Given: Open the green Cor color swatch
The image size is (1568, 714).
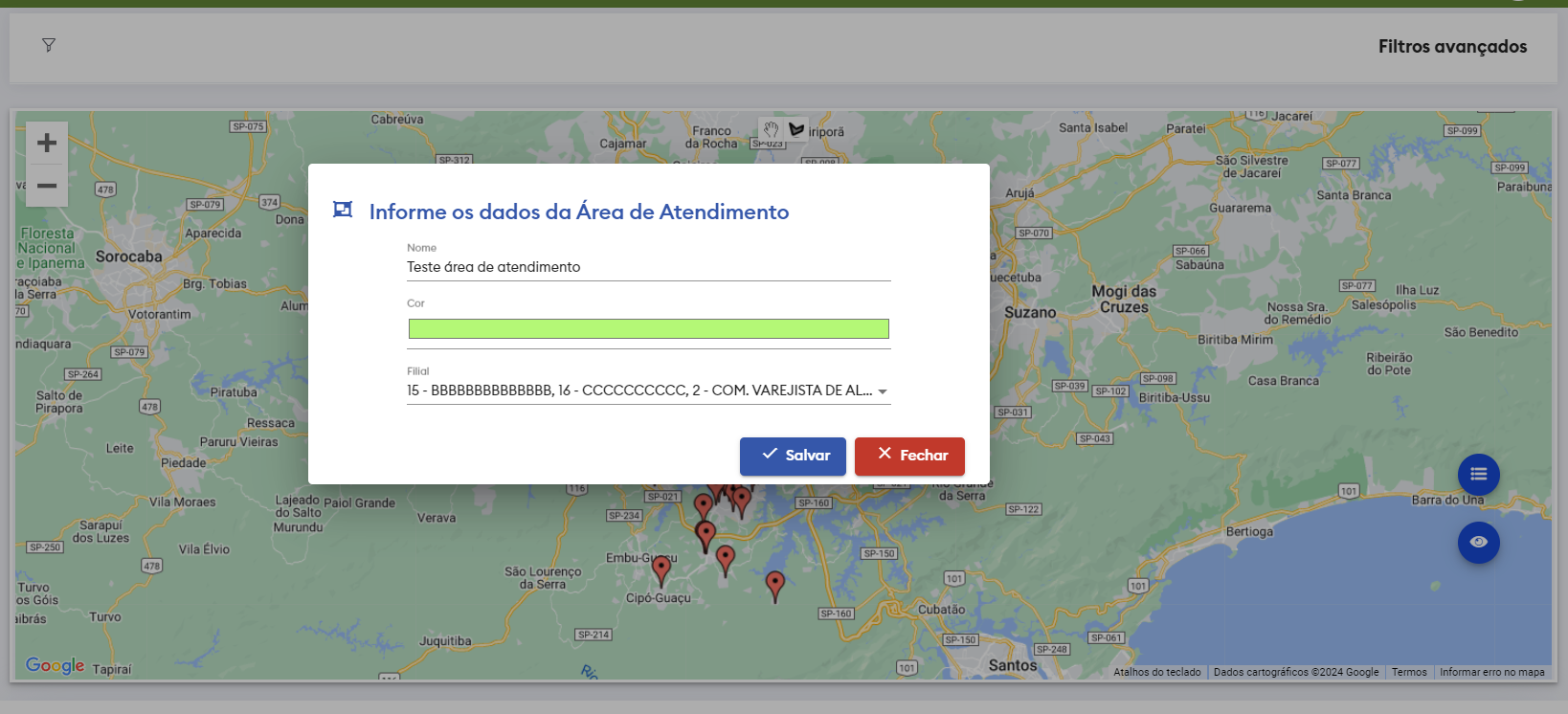Looking at the screenshot, I should pyautogui.click(x=648, y=329).
